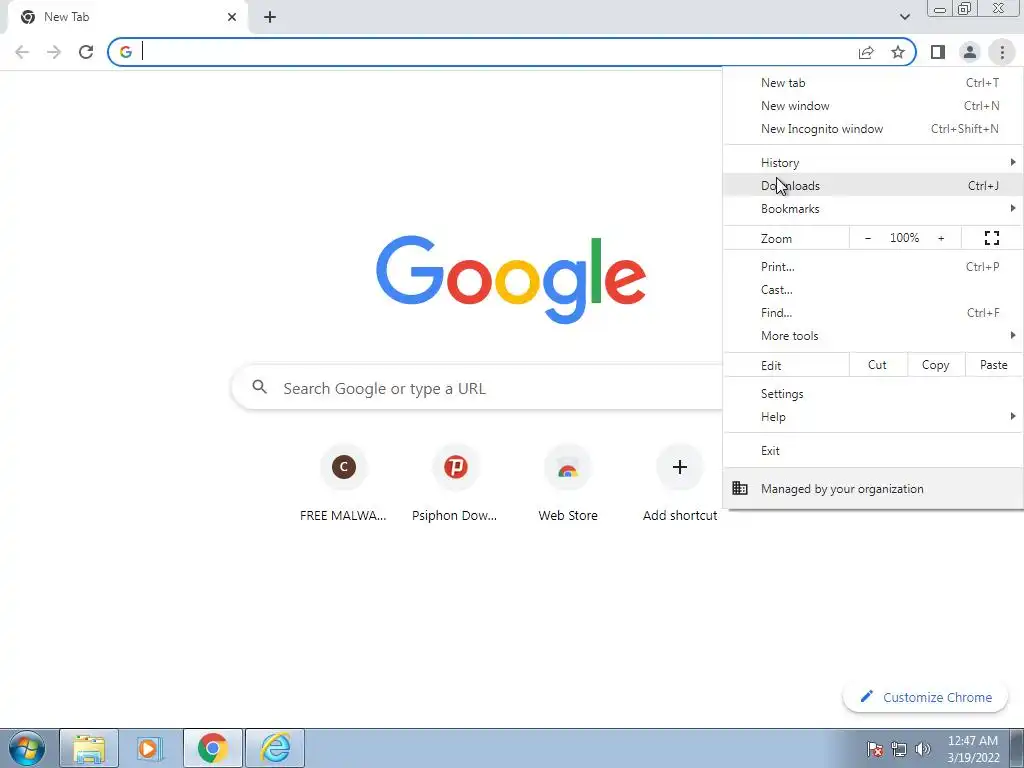Click the Search Google or type a URL box
The image size is (1024, 768).
pos(478,389)
